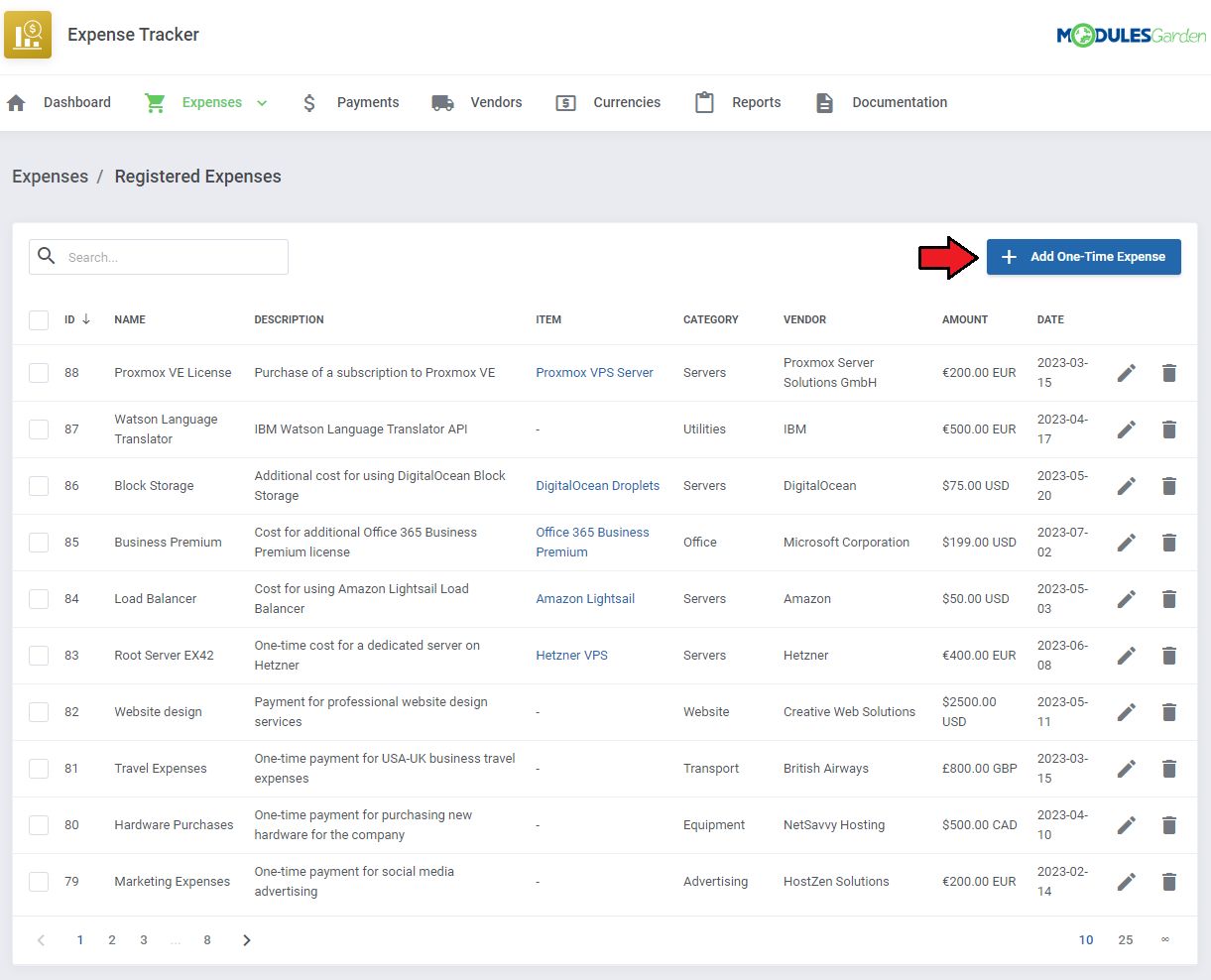
Task: Select the Load Balancer row checkbox
Action: (39, 599)
